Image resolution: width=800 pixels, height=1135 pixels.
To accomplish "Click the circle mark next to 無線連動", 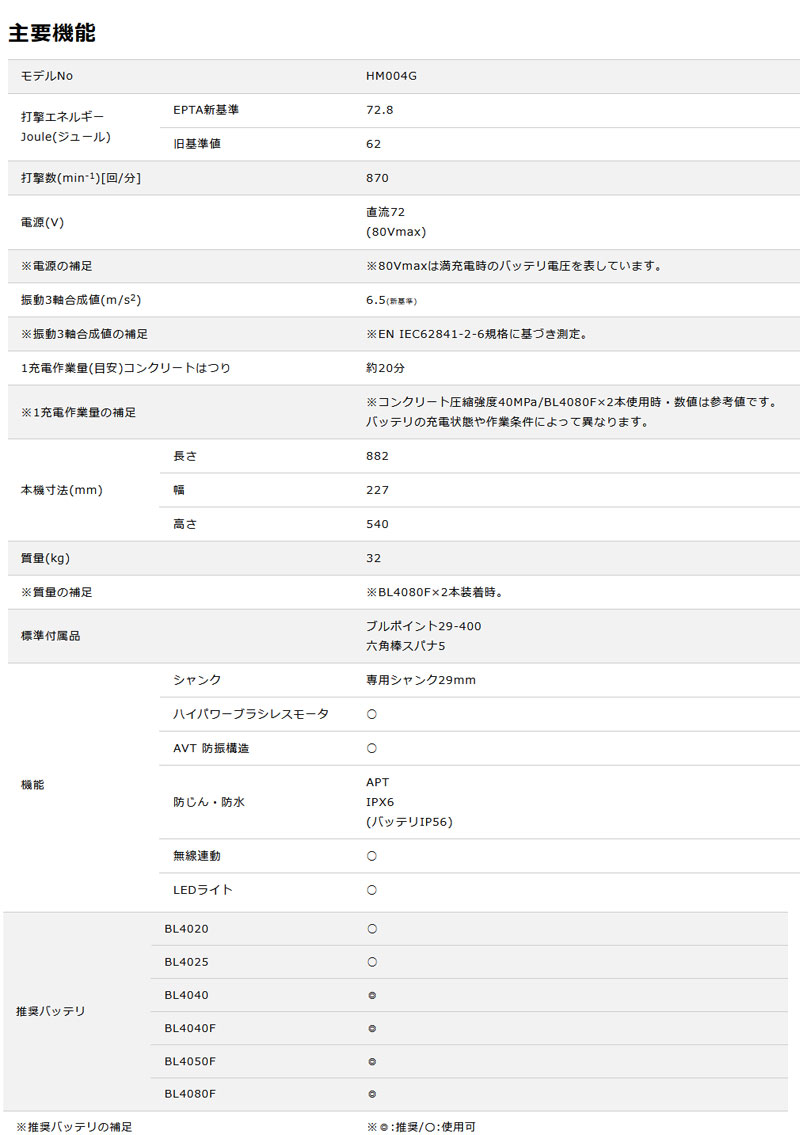I will coord(372,856).
